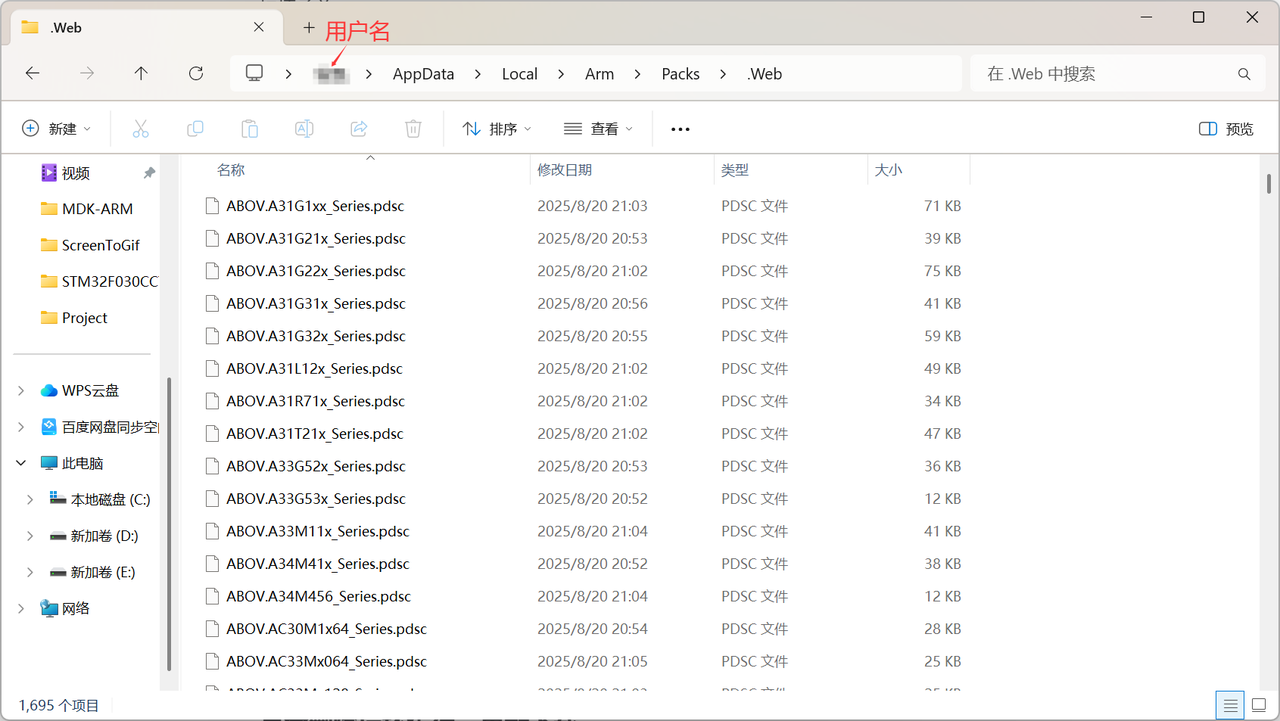Click the file list vertical scrollbar
The height and width of the screenshot is (721, 1280).
[x=1268, y=184]
